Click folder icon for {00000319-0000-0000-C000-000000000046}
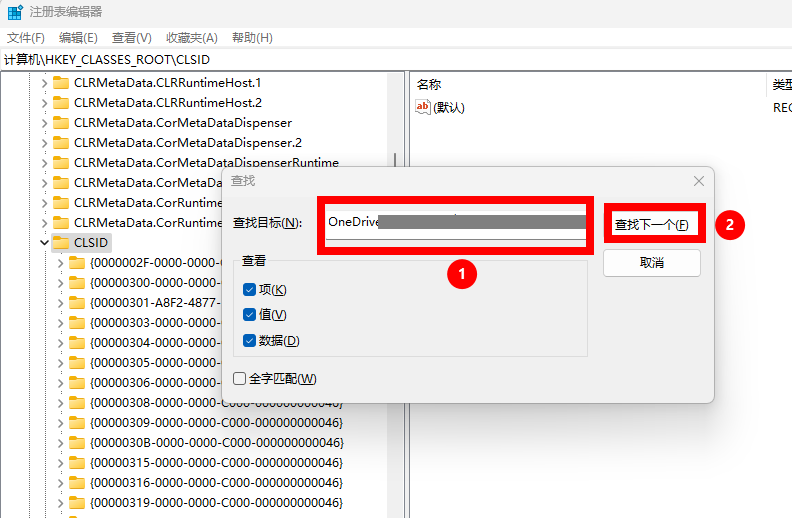Image resolution: width=792 pixels, height=518 pixels. [x=77, y=503]
